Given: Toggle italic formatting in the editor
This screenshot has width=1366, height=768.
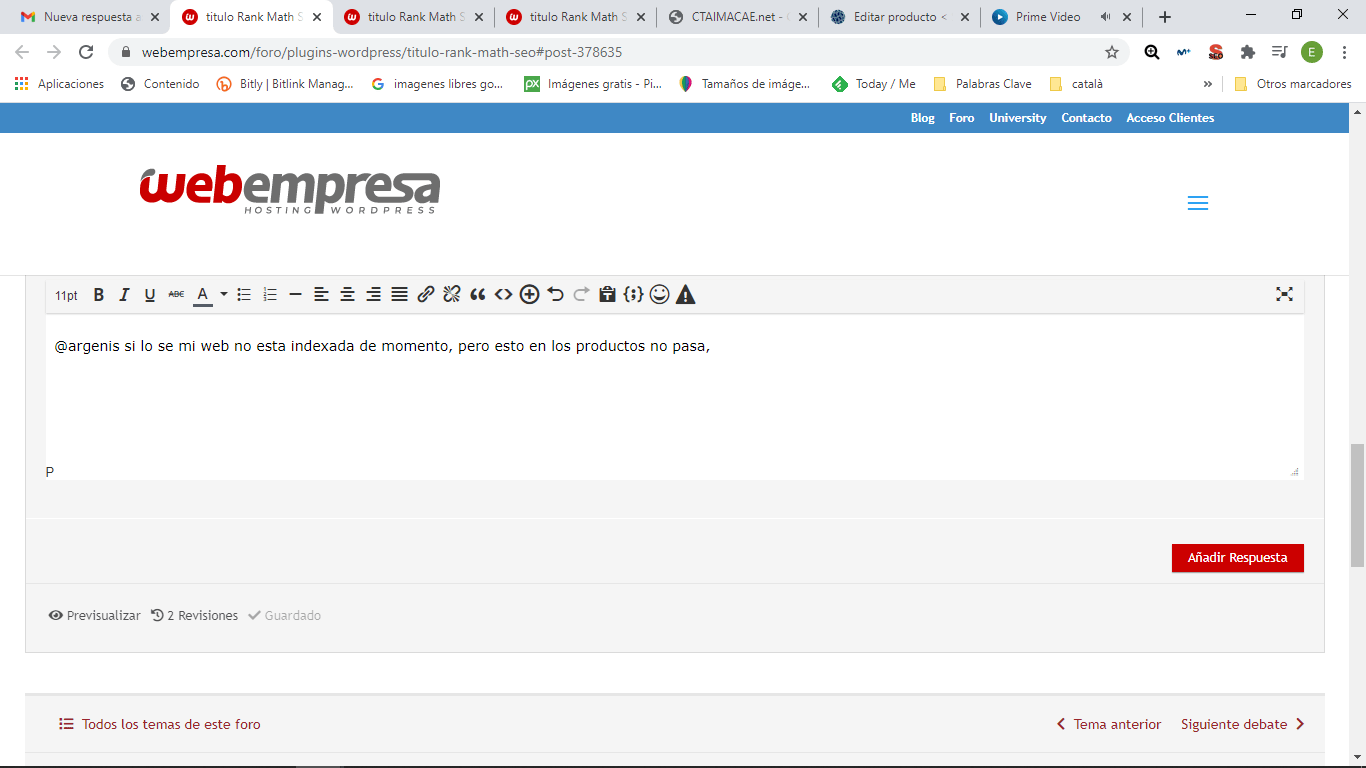Looking at the screenshot, I should coord(124,294).
